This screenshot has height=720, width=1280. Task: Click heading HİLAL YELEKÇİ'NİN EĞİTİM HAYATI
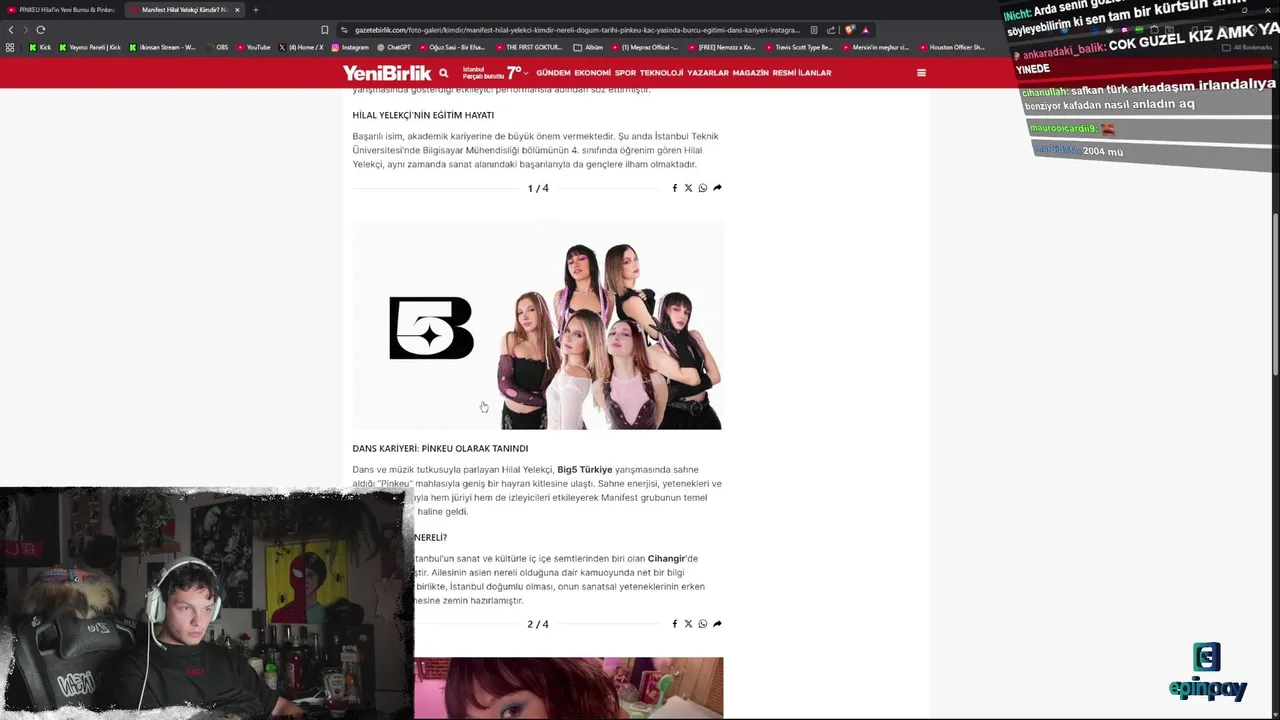coord(423,115)
